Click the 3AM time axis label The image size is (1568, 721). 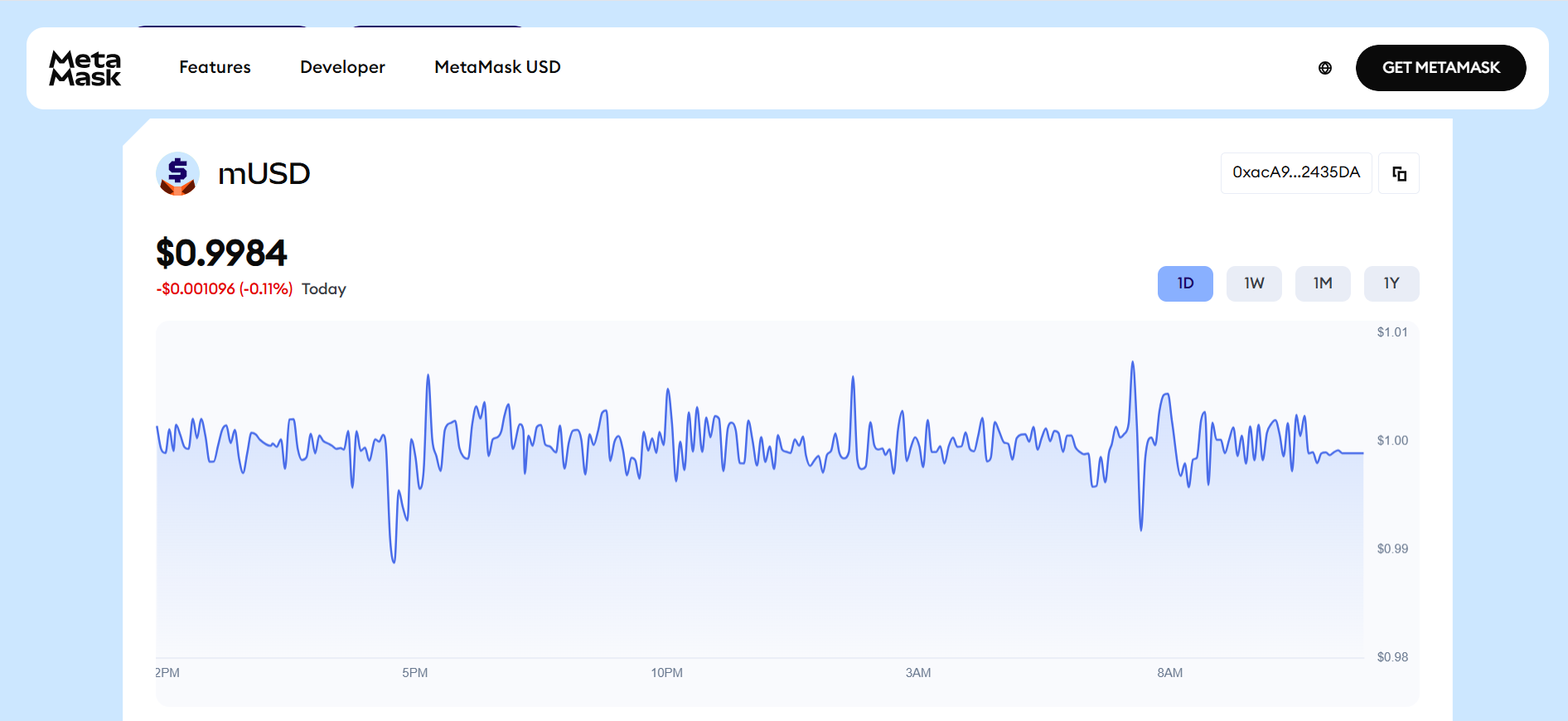[x=918, y=673]
